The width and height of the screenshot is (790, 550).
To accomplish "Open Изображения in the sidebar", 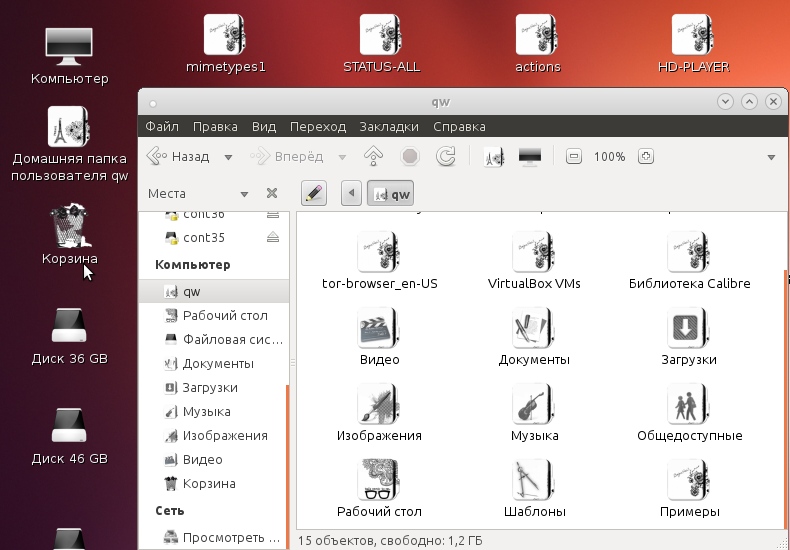I will (214, 436).
